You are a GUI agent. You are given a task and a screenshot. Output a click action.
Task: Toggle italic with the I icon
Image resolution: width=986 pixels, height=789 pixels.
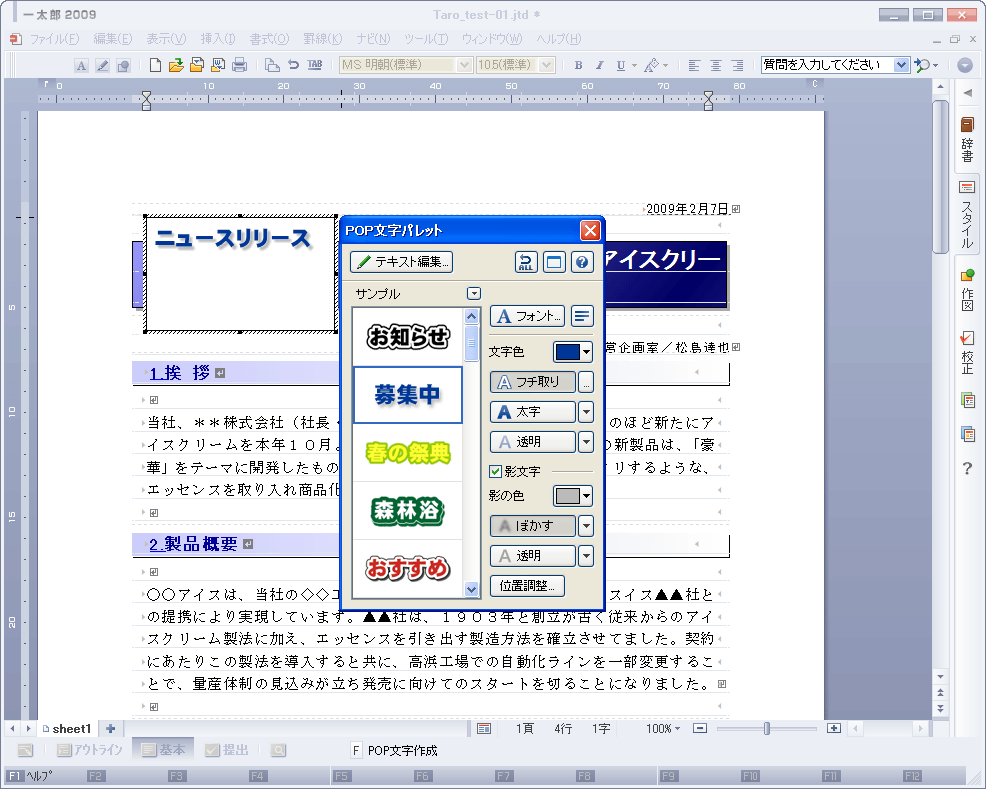(x=599, y=65)
